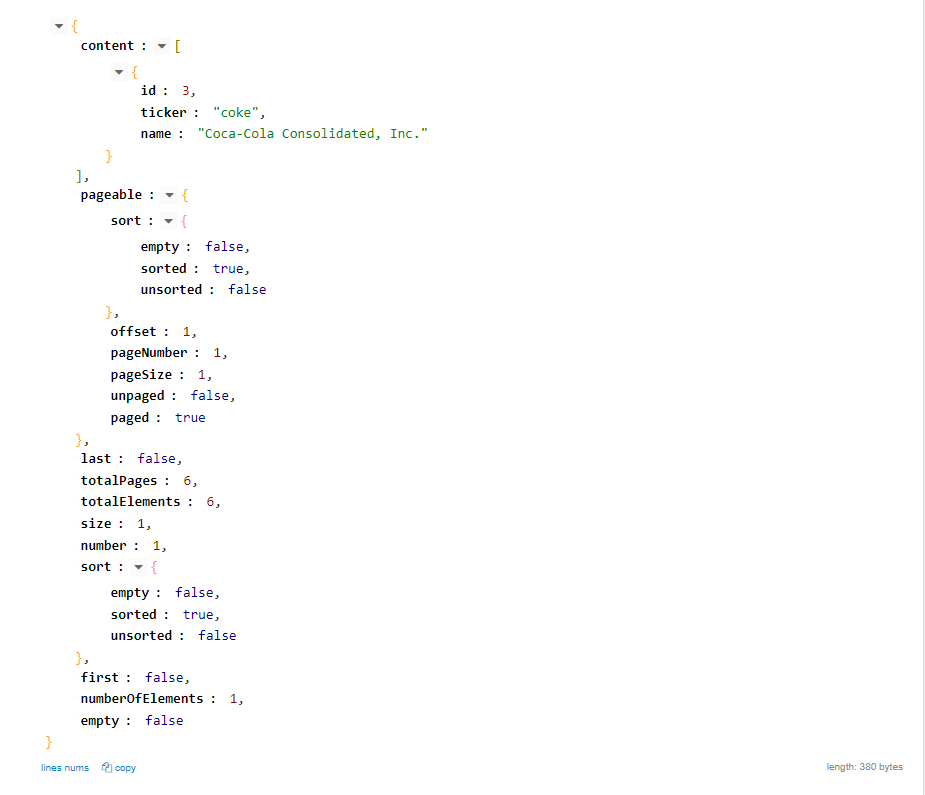Click the paged value true
Image resolution: width=925 pixels, height=795 pixels.
(190, 418)
